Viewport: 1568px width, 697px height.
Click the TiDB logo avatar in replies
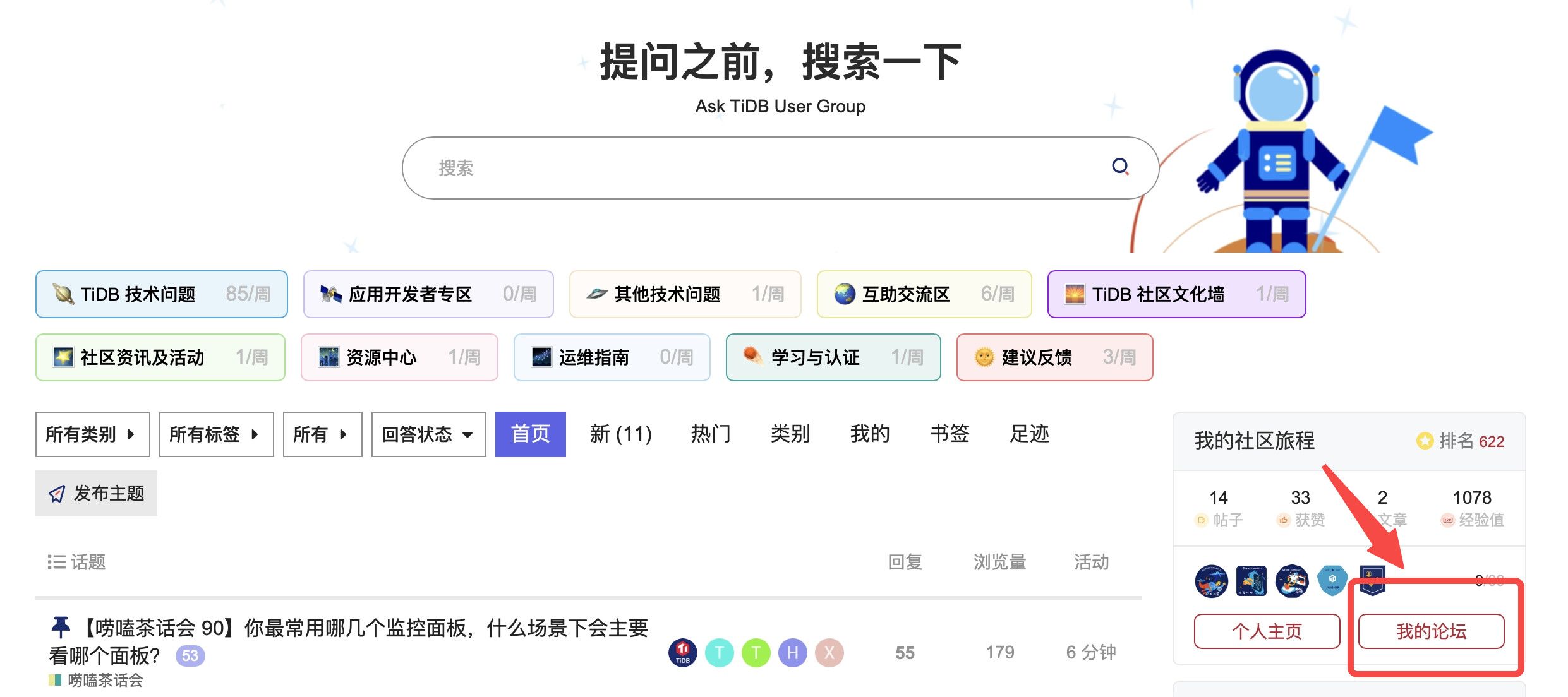coord(682,653)
